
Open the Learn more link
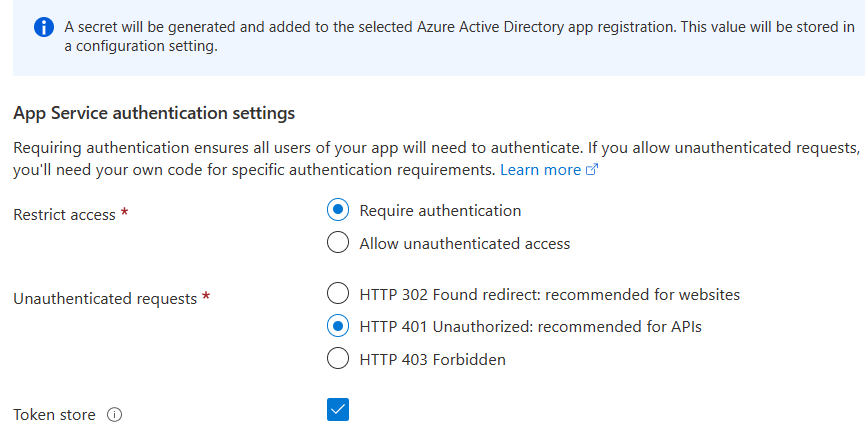point(540,170)
